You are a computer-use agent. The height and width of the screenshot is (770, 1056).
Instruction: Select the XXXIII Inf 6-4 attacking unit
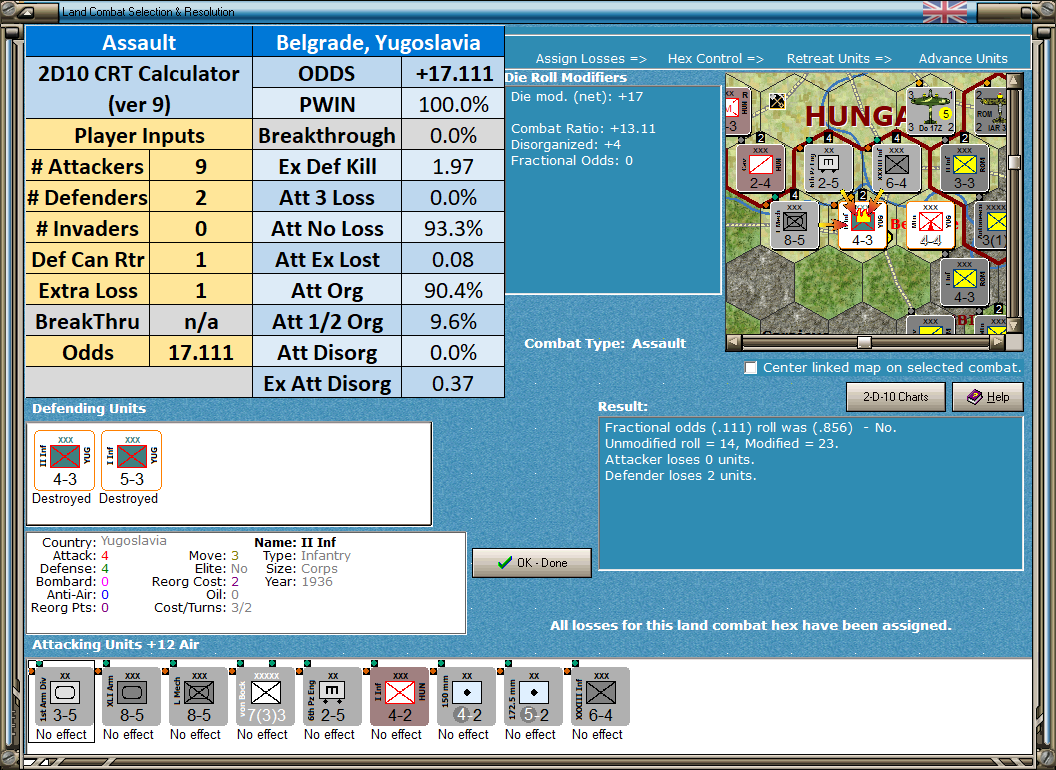[600, 697]
